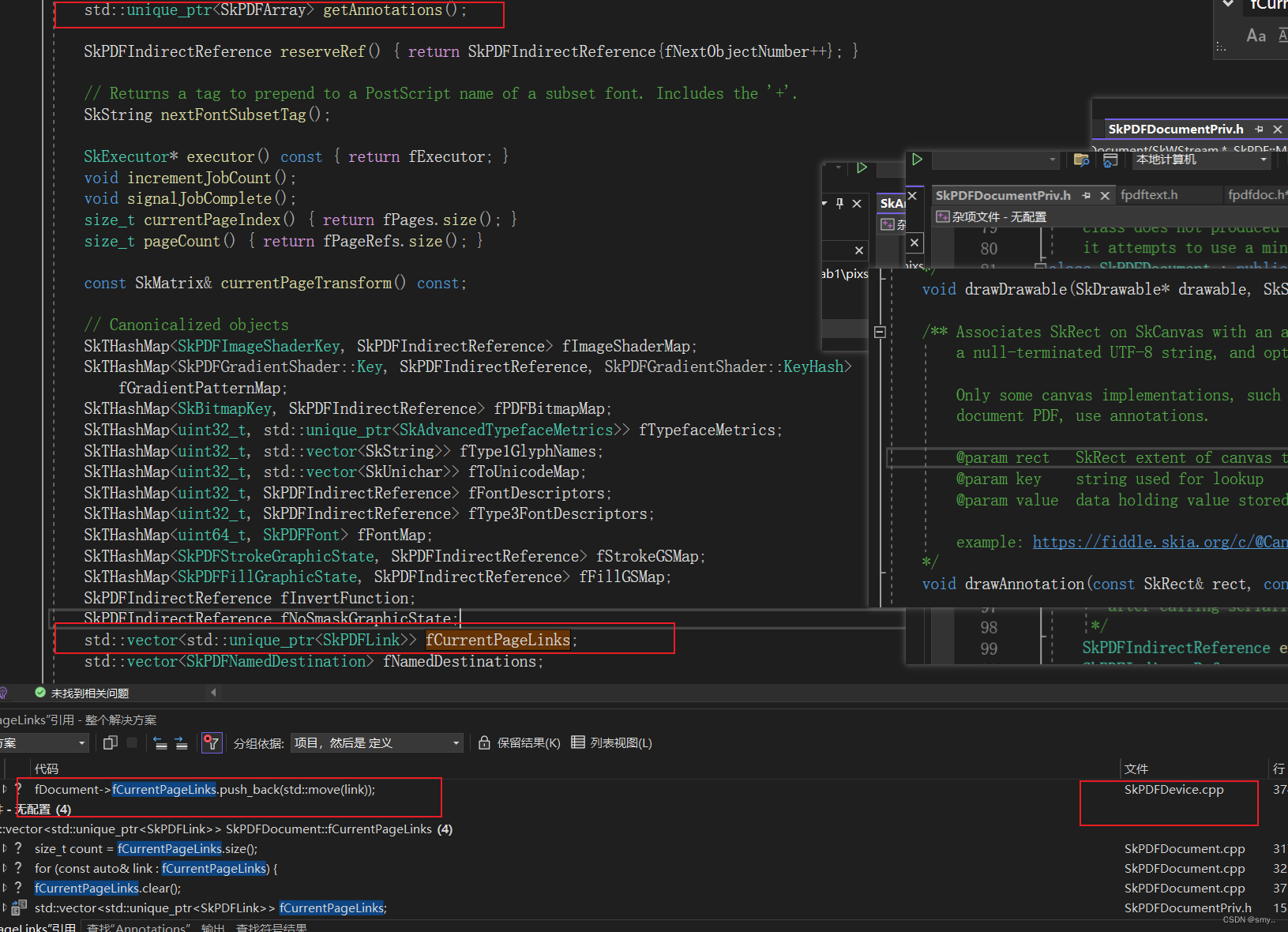Screen dimensions: 1288x932
Task: Expand fCurrentPageLinks.clear() reference row
Action: click(5, 888)
